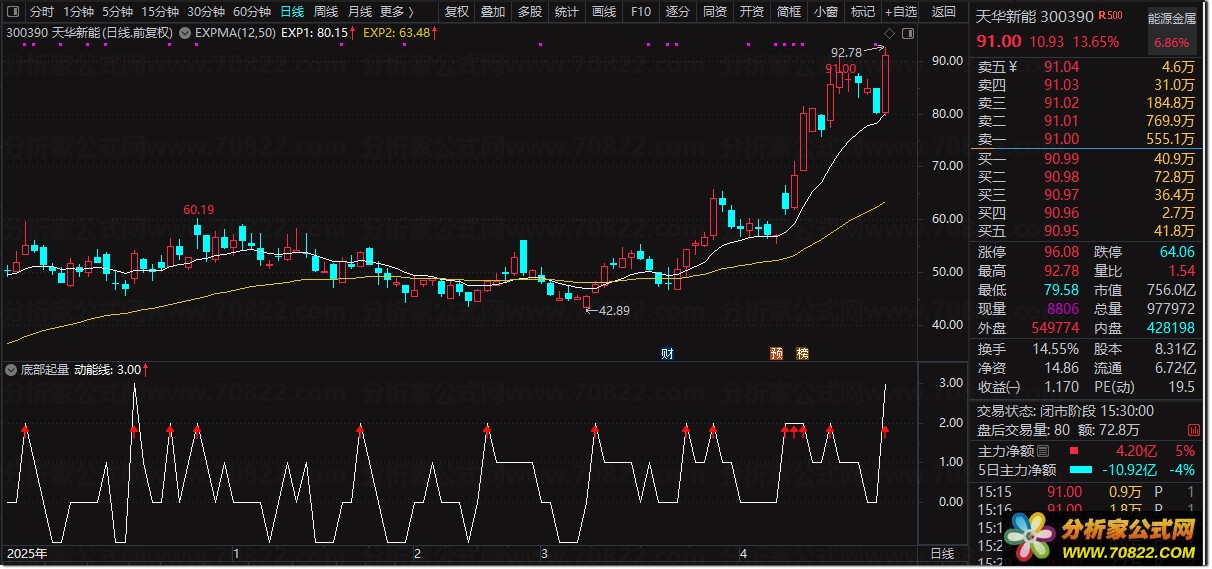The height and width of the screenshot is (569, 1212).
Task: Click the 换手 14.55% turnover value
Action: (1056, 349)
